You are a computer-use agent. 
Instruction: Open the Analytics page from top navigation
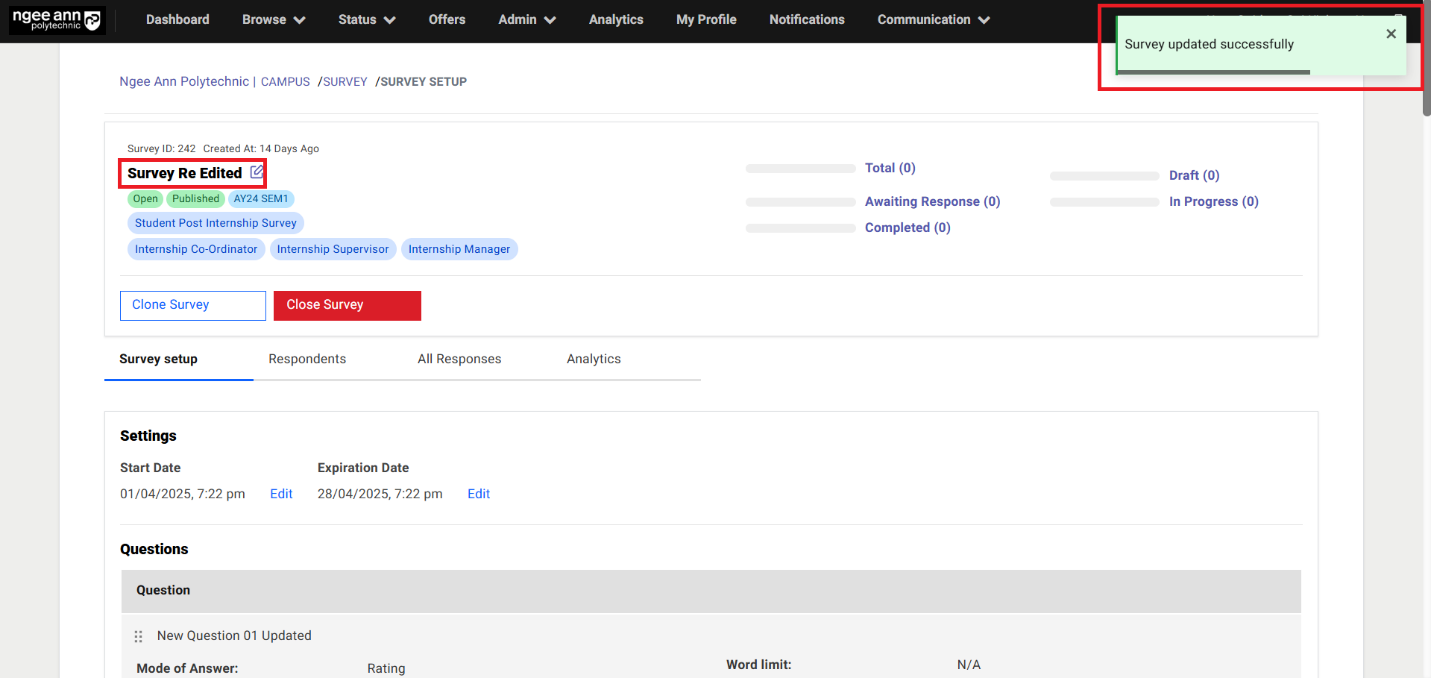point(616,20)
